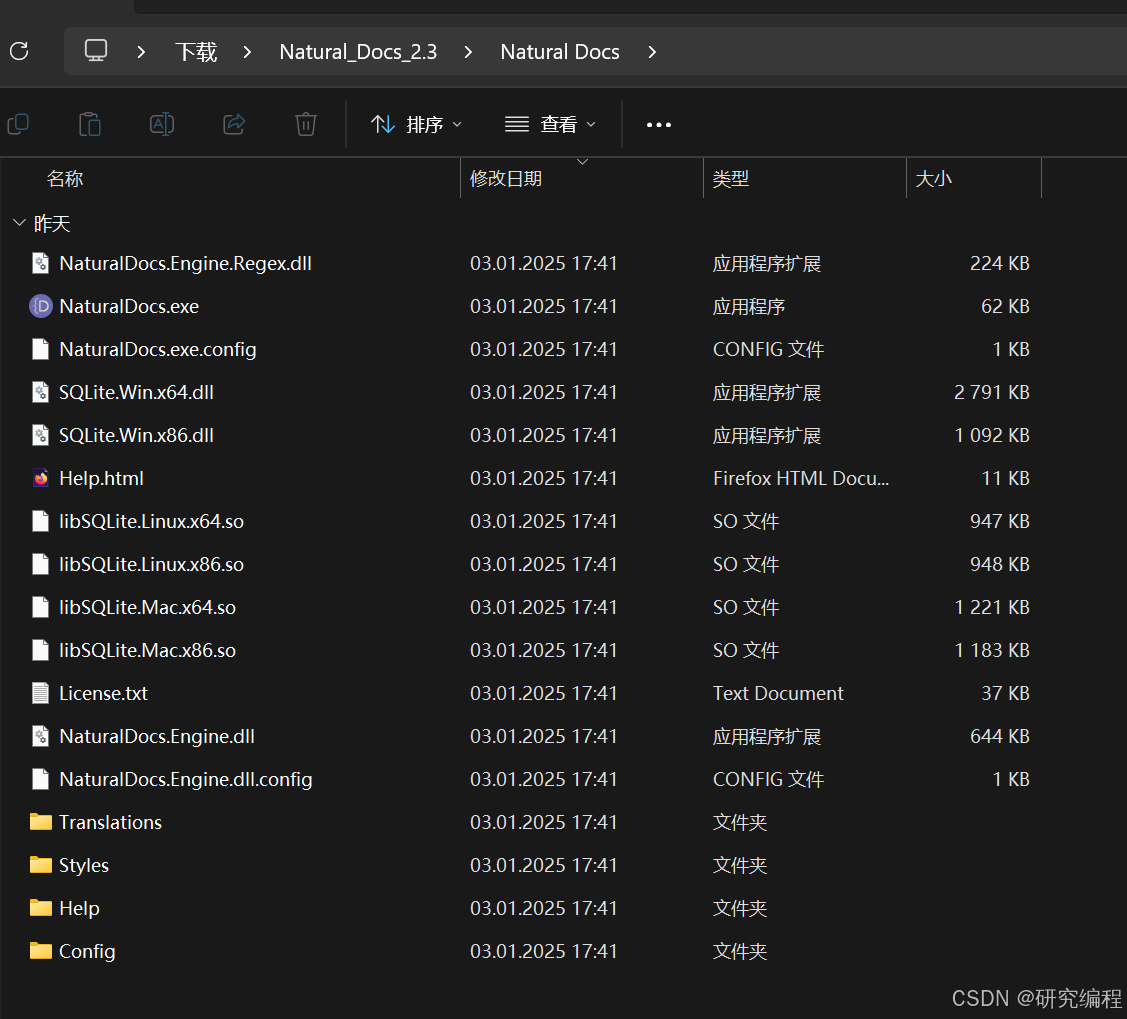The height and width of the screenshot is (1019, 1127).
Task: Select the Styles folder name
Action: coord(84,865)
